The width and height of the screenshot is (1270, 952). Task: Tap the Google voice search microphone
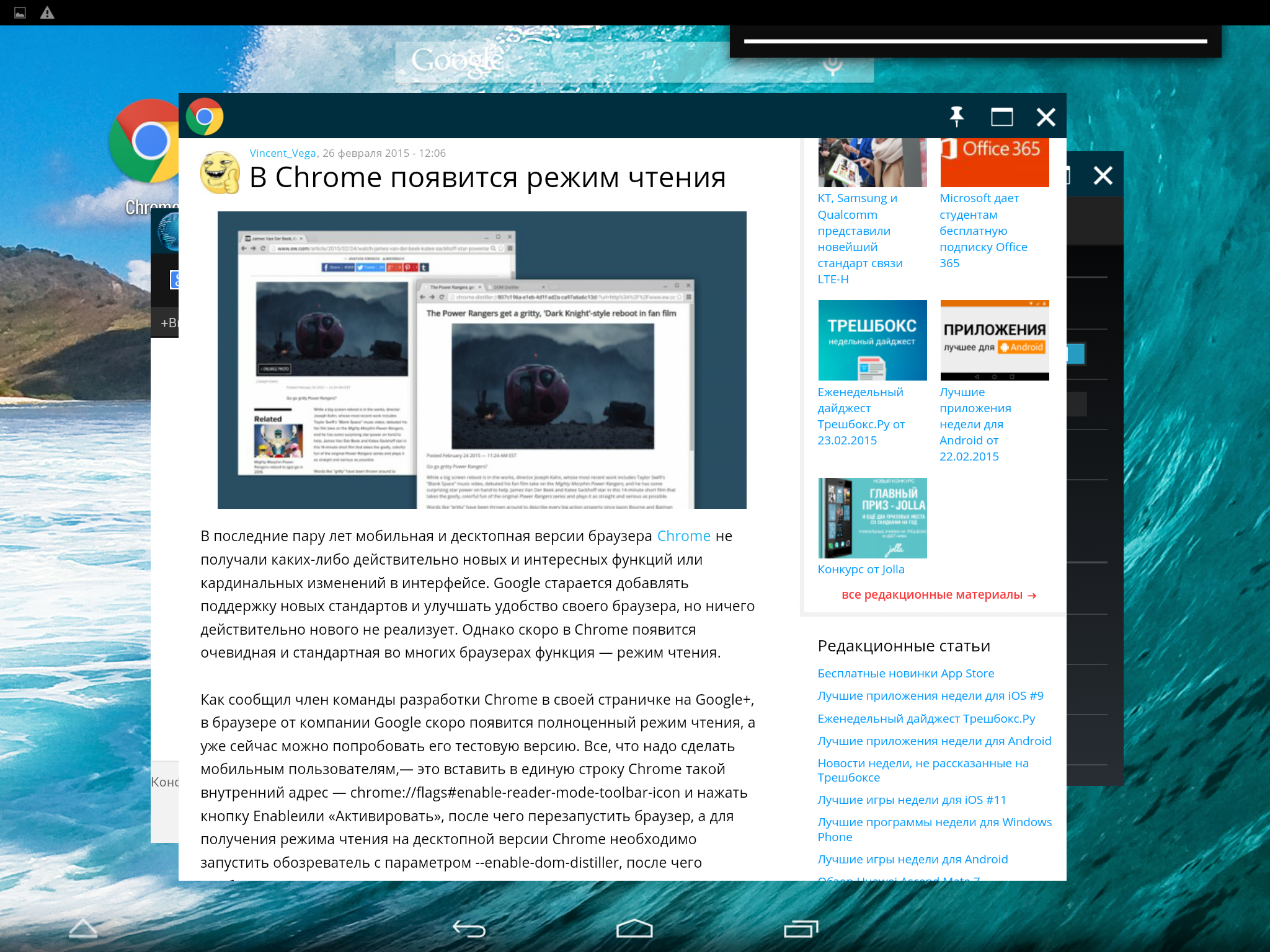[832, 67]
